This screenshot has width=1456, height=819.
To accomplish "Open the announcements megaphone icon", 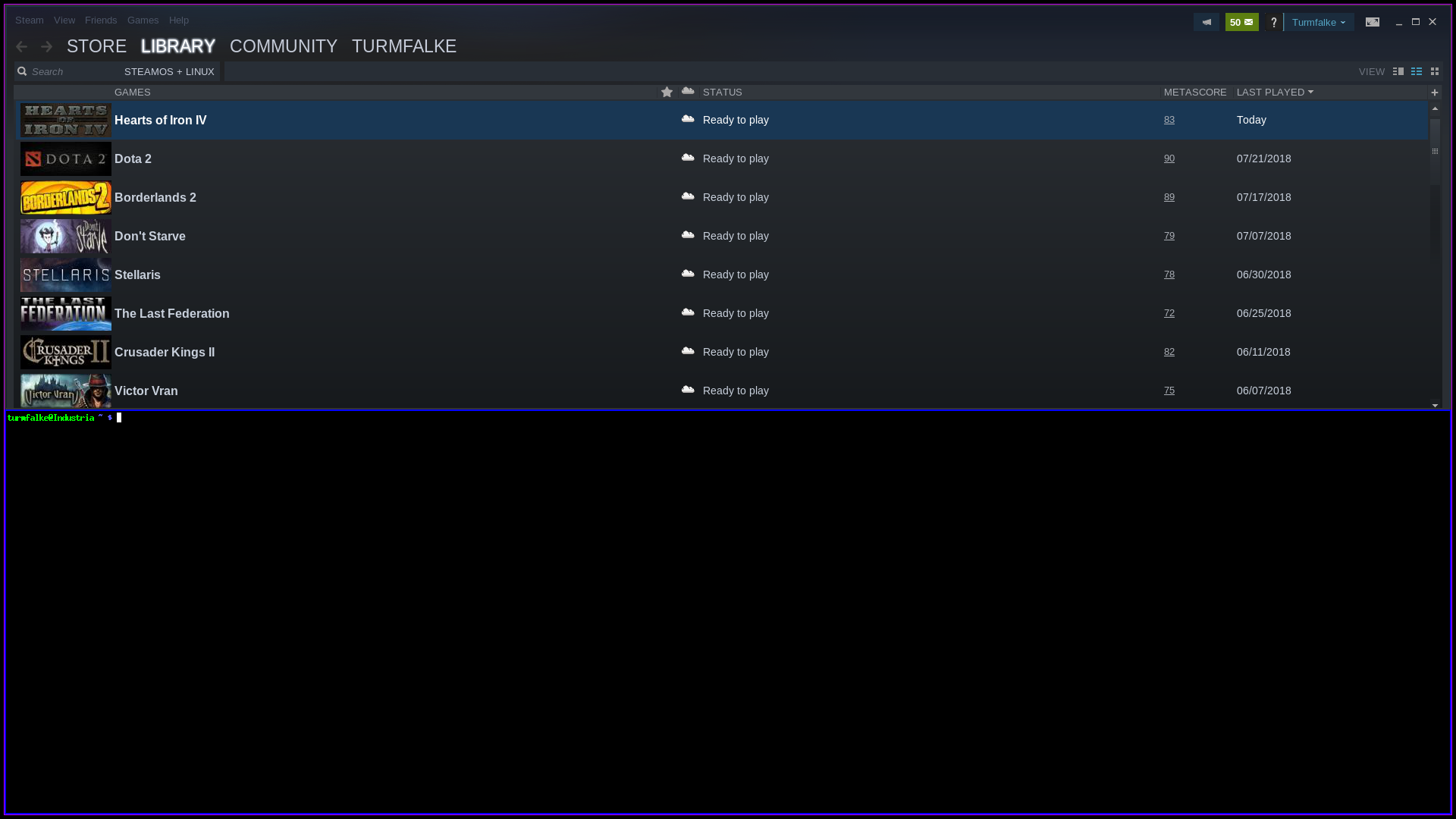I will click(1207, 22).
